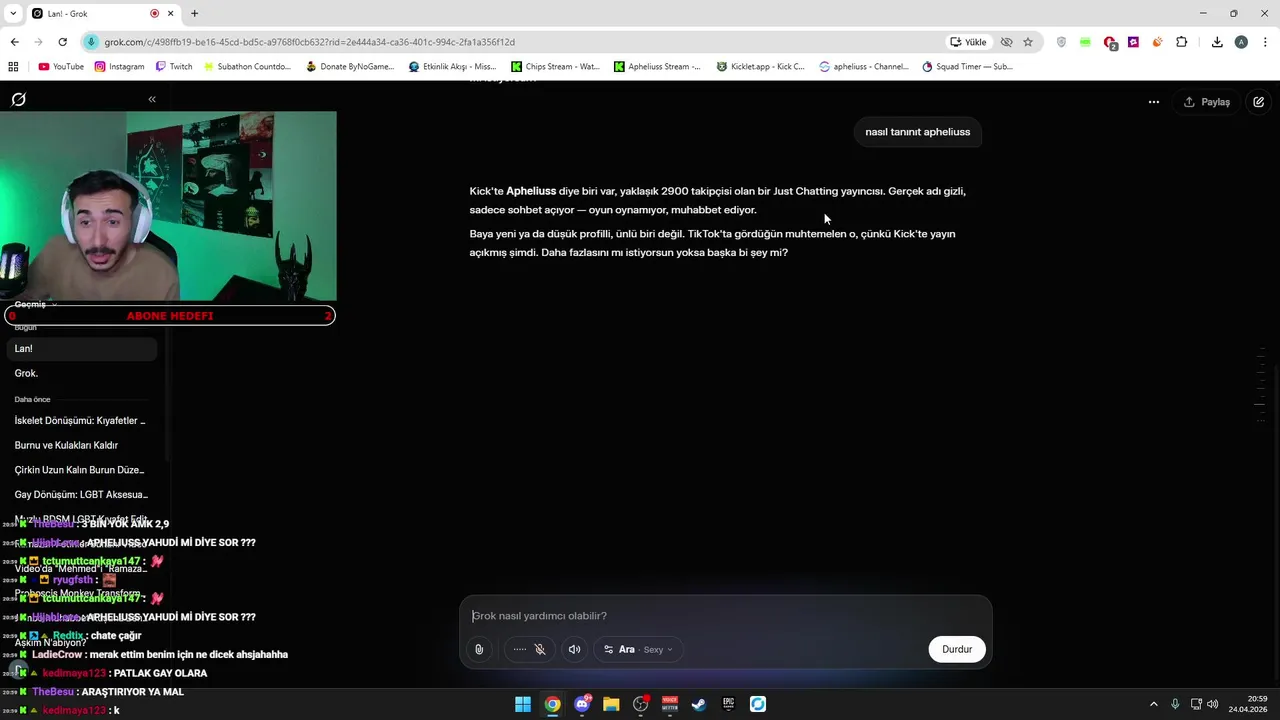Open Windows Start menu

pyautogui.click(x=523, y=704)
